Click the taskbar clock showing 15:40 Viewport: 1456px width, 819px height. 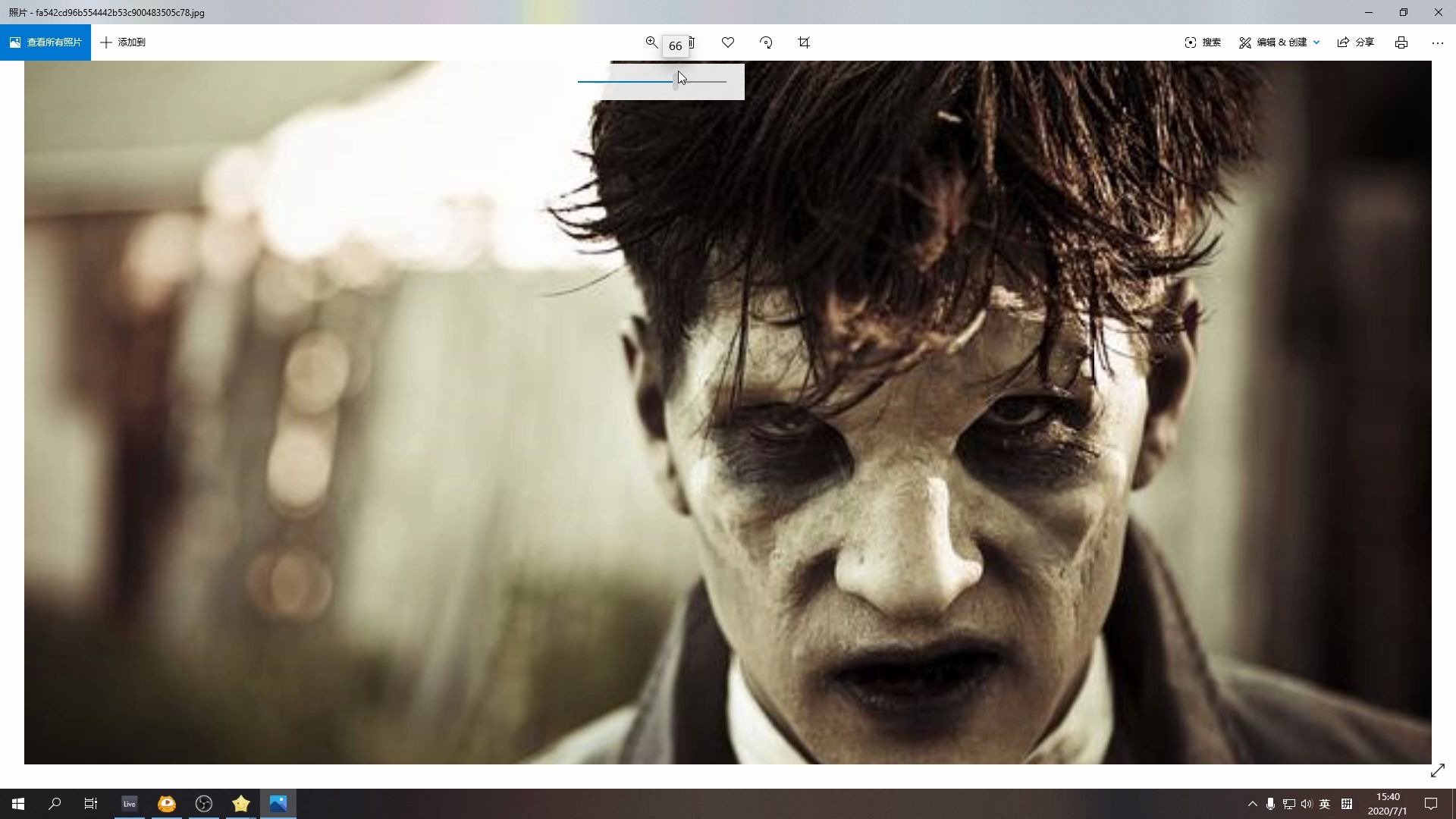coord(1387,804)
